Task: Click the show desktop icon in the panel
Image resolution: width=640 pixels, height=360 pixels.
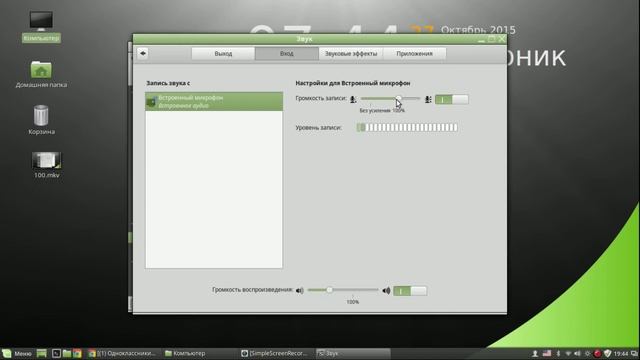Action: click(x=42, y=353)
